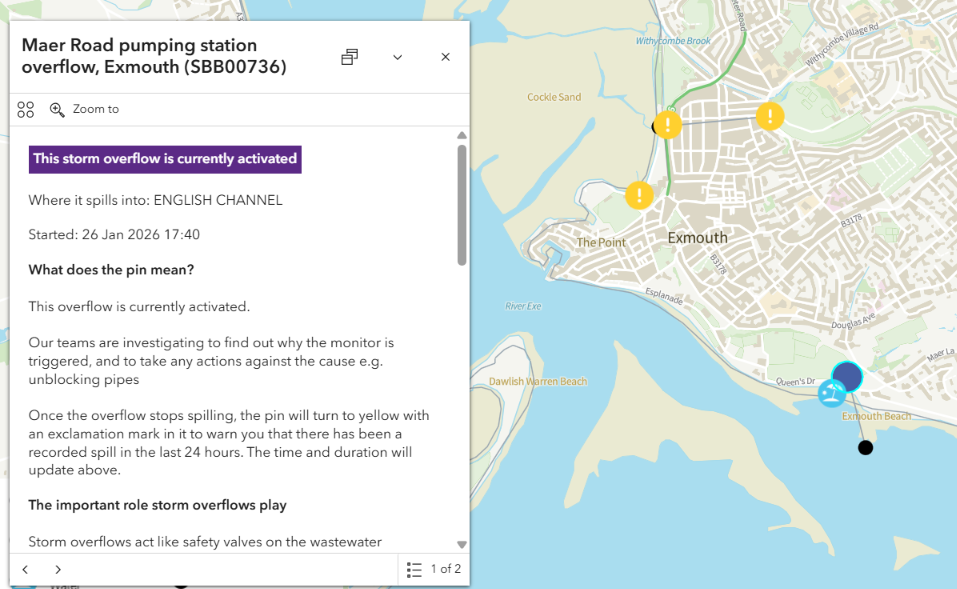Click the Exmouth town label on the map
The width and height of the screenshot is (957, 589).
pyautogui.click(x=697, y=238)
